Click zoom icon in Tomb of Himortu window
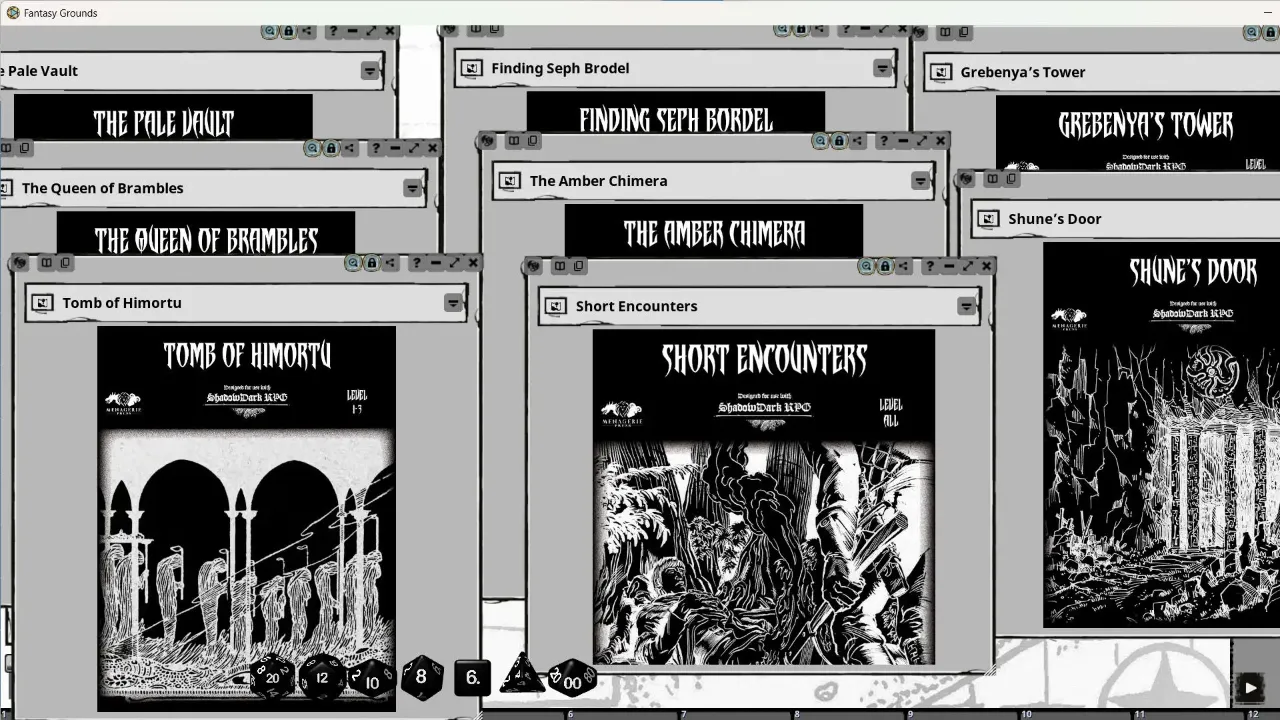The image size is (1280, 720). (352, 263)
